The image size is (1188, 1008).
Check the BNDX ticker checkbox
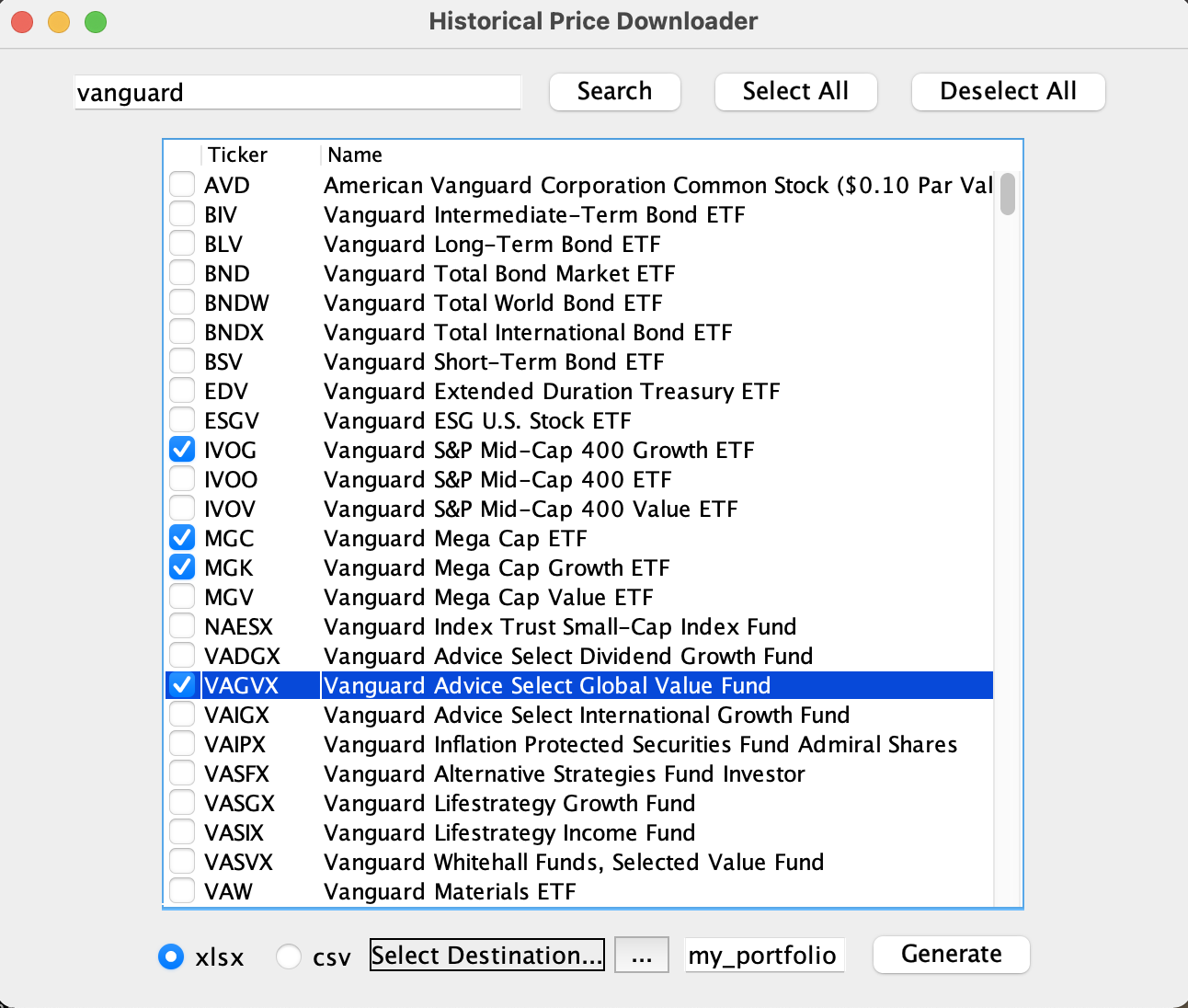pyautogui.click(x=182, y=332)
